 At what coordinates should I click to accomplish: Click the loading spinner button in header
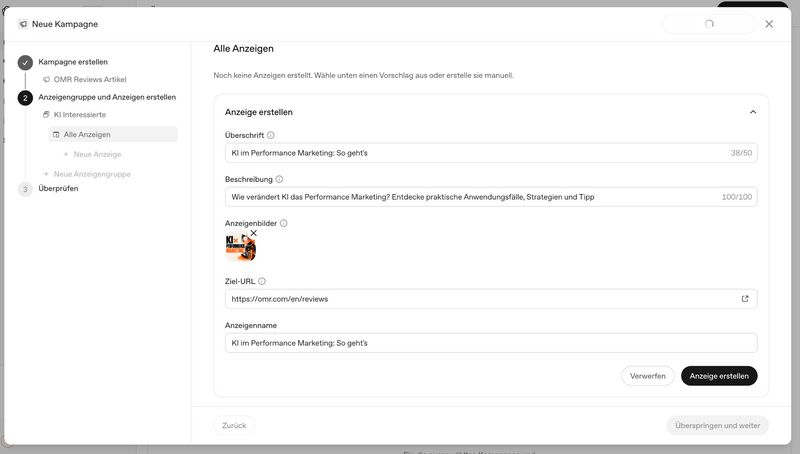[x=709, y=24]
